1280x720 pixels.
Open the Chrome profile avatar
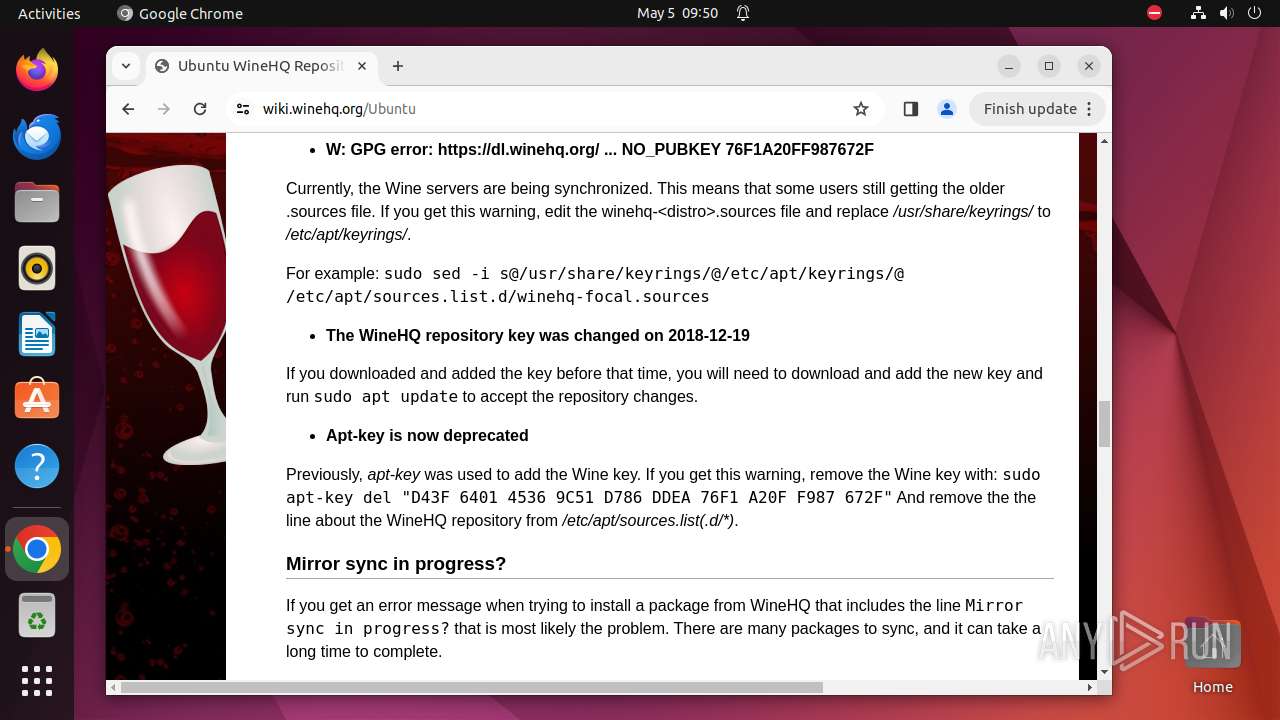pyautogui.click(x=947, y=109)
